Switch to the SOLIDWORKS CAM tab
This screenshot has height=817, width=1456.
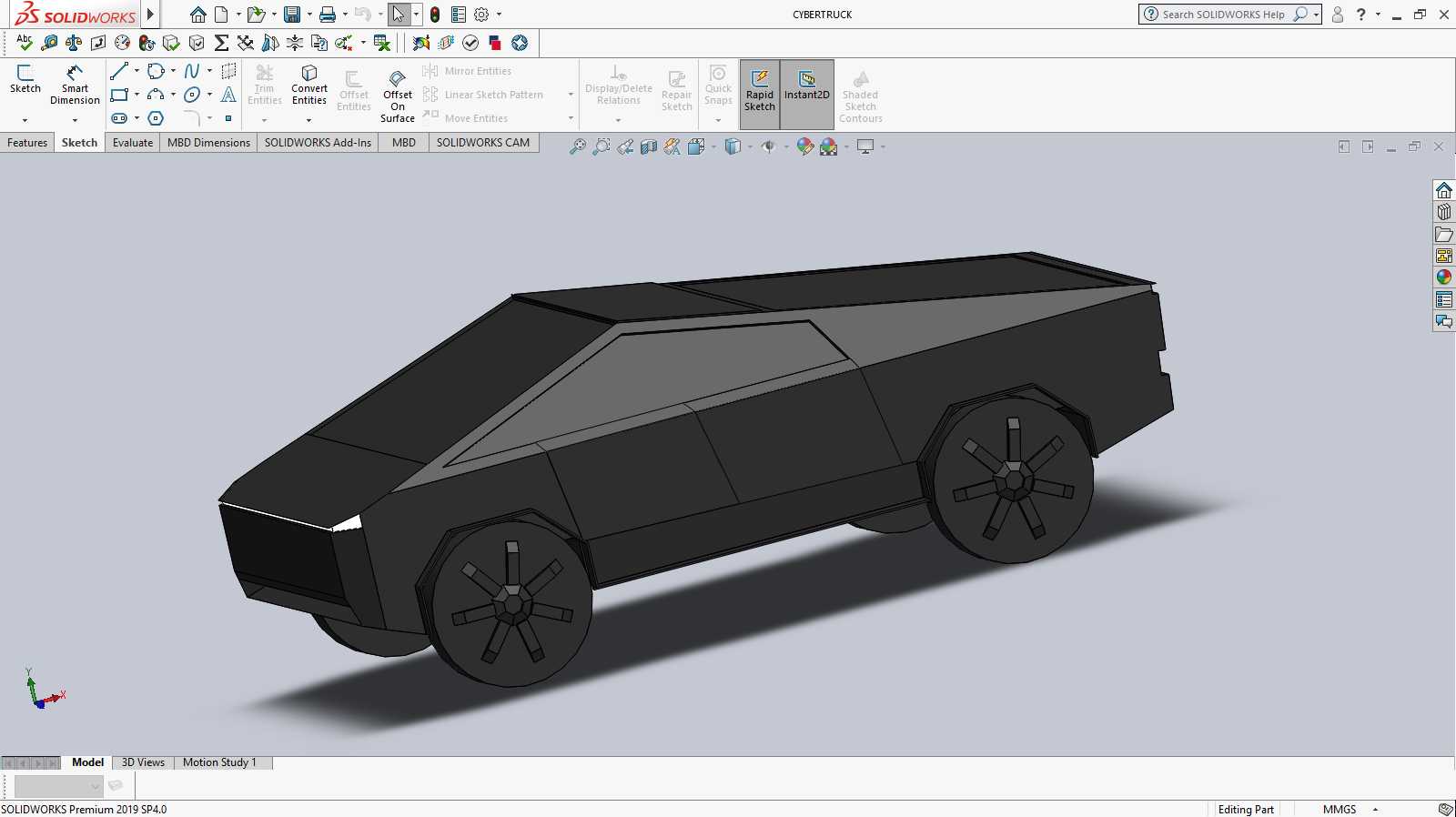click(x=483, y=143)
